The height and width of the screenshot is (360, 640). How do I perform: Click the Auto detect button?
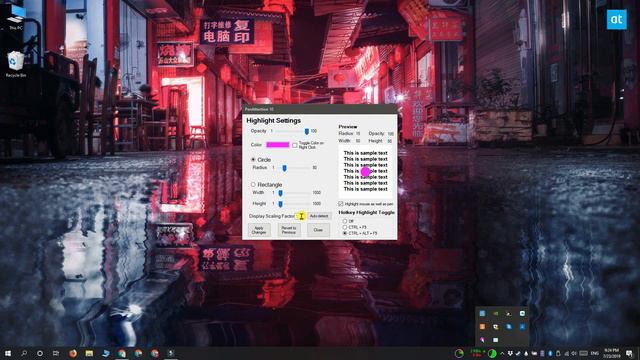click(x=319, y=216)
